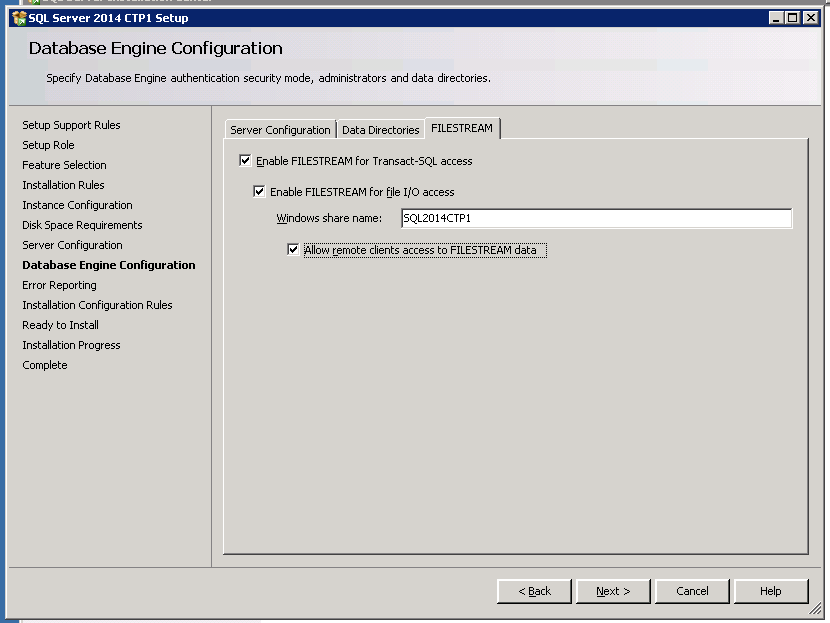Close the SQL Server 2014 CTP1 Setup window
The image size is (830, 623).
(809, 18)
